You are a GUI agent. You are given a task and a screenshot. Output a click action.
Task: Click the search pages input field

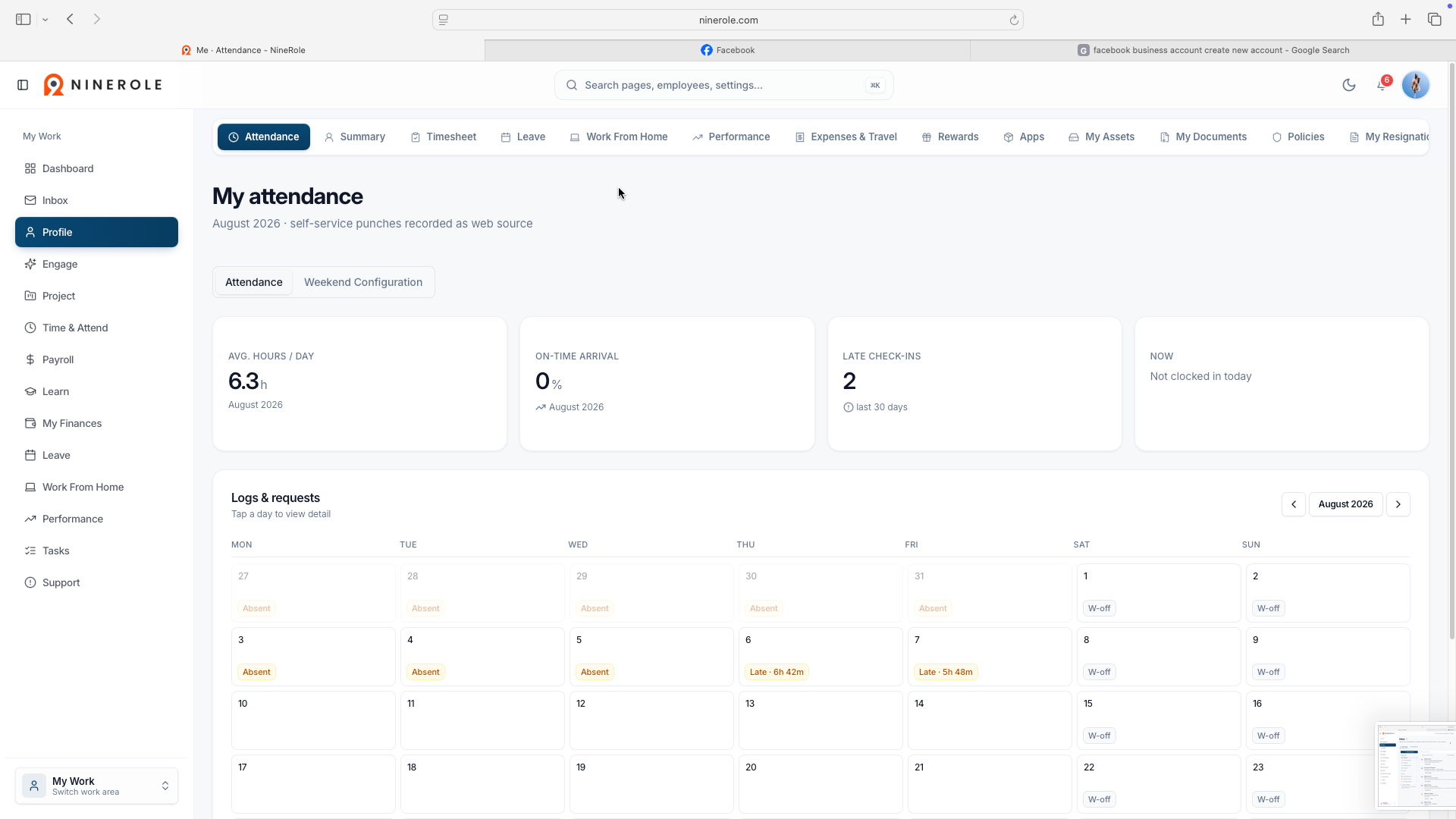click(723, 85)
